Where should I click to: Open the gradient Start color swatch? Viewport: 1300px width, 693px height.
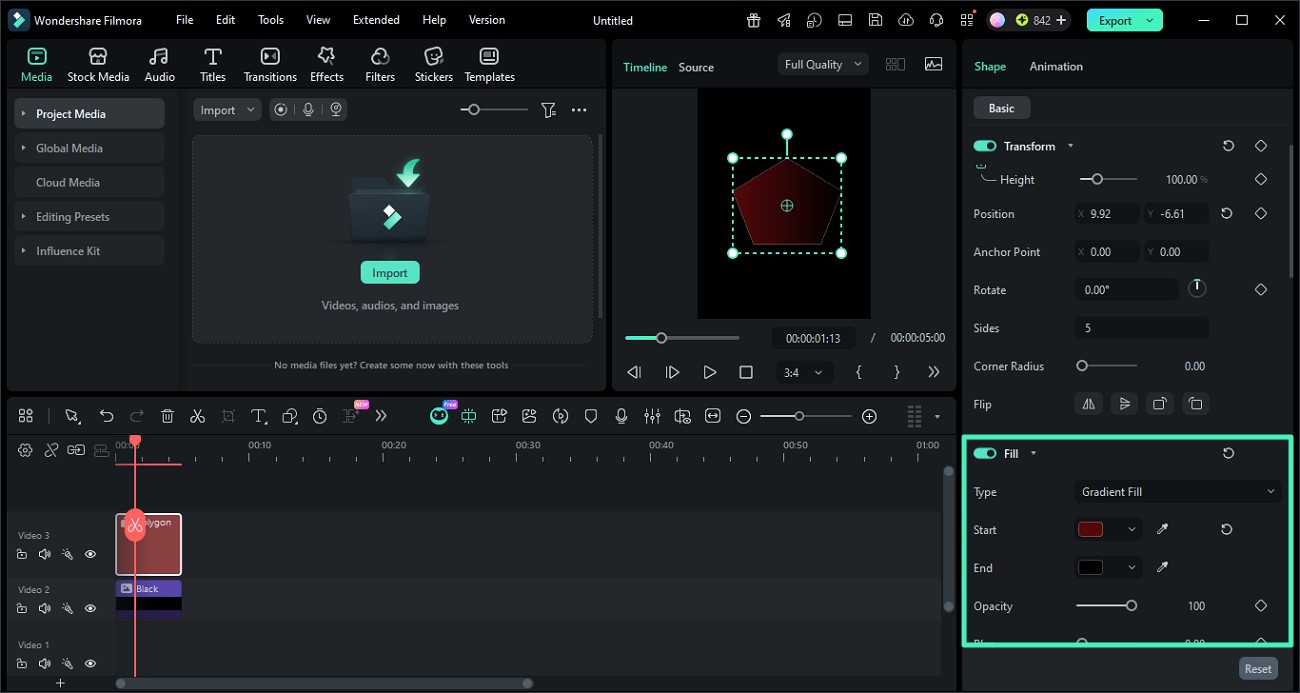pos(1091,529)
